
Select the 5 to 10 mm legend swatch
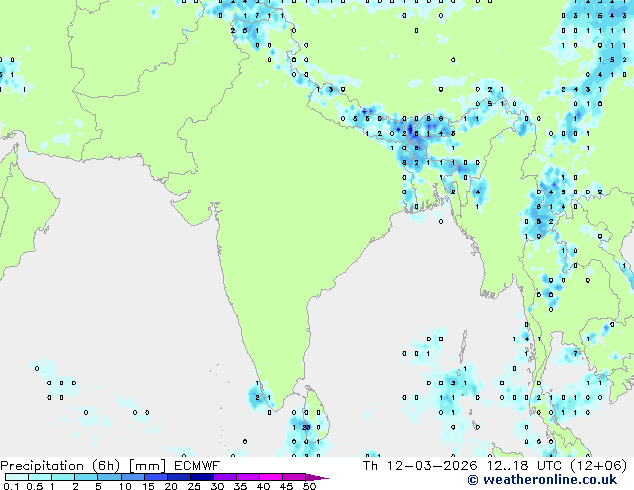click(x=109, y=477)
